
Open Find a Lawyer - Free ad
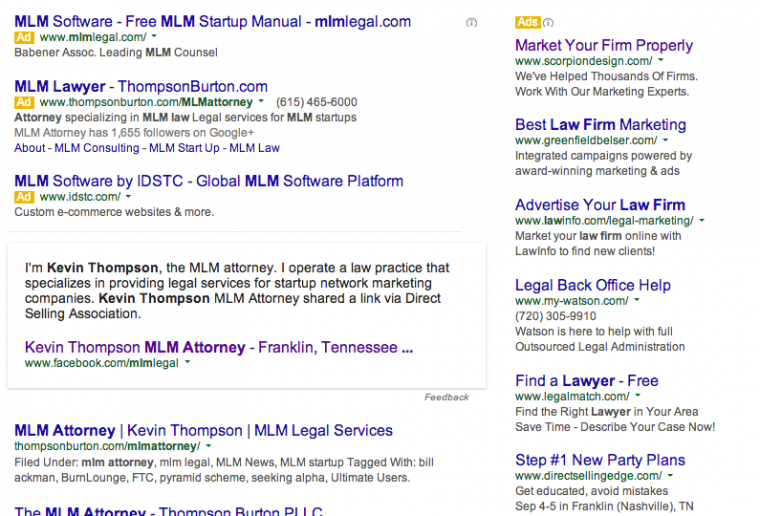(586, 380)
